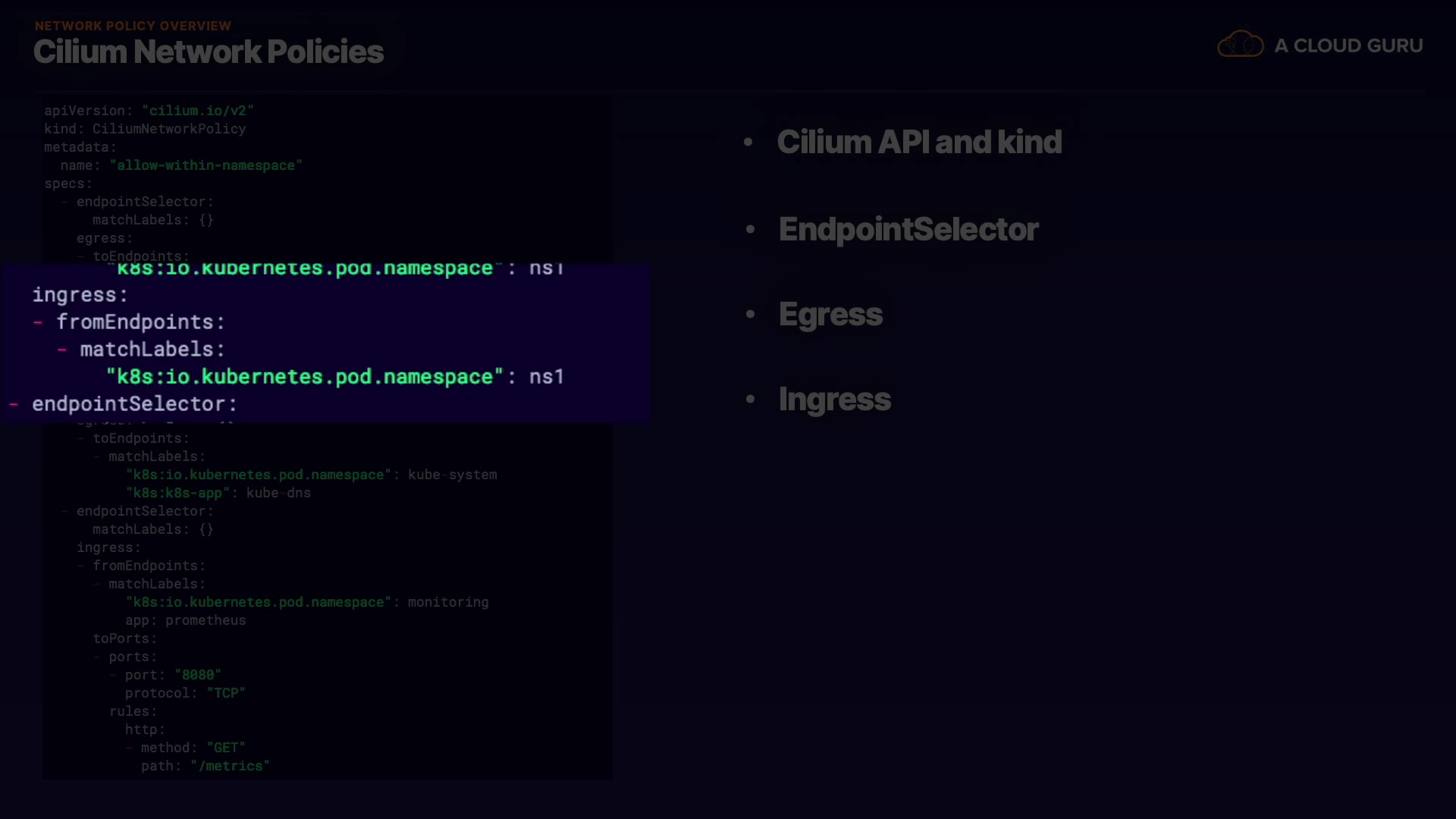Click the highlighted endpointSelector: line
1456x819 pixels.
[134, 404]
